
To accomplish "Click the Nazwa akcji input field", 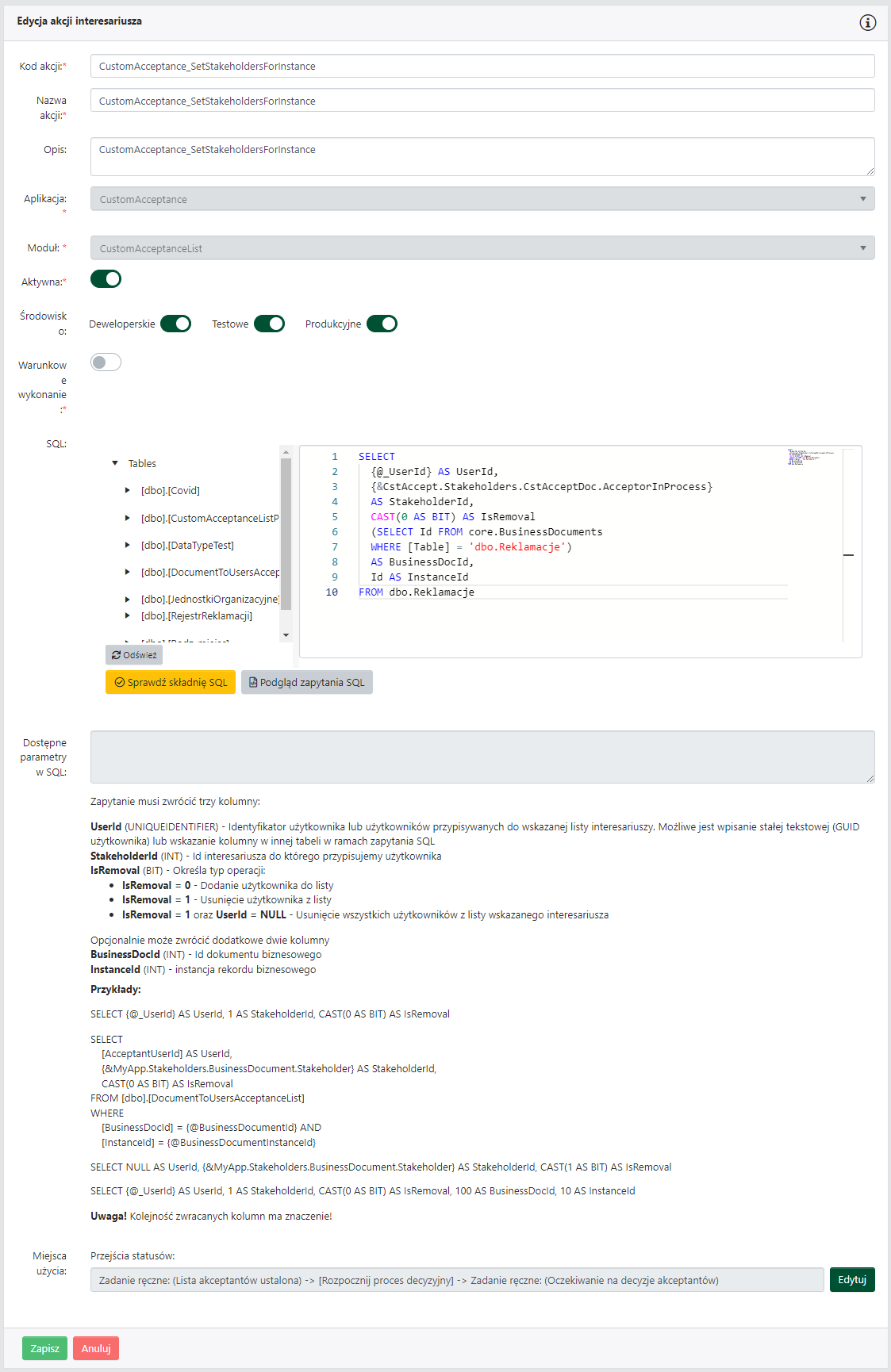I will [482, 101].
